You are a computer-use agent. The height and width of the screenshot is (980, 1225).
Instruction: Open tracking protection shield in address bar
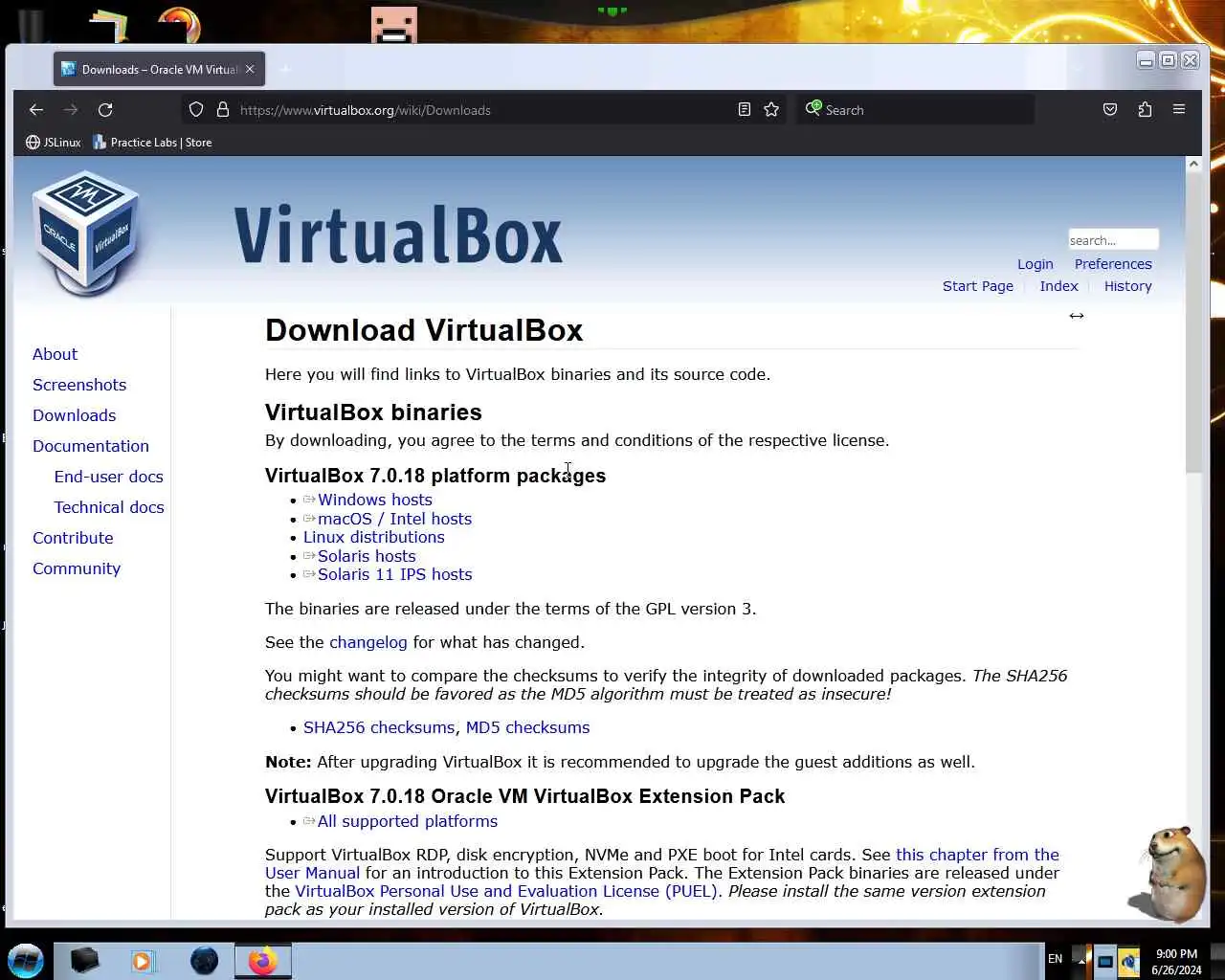[x=196, y=110]
